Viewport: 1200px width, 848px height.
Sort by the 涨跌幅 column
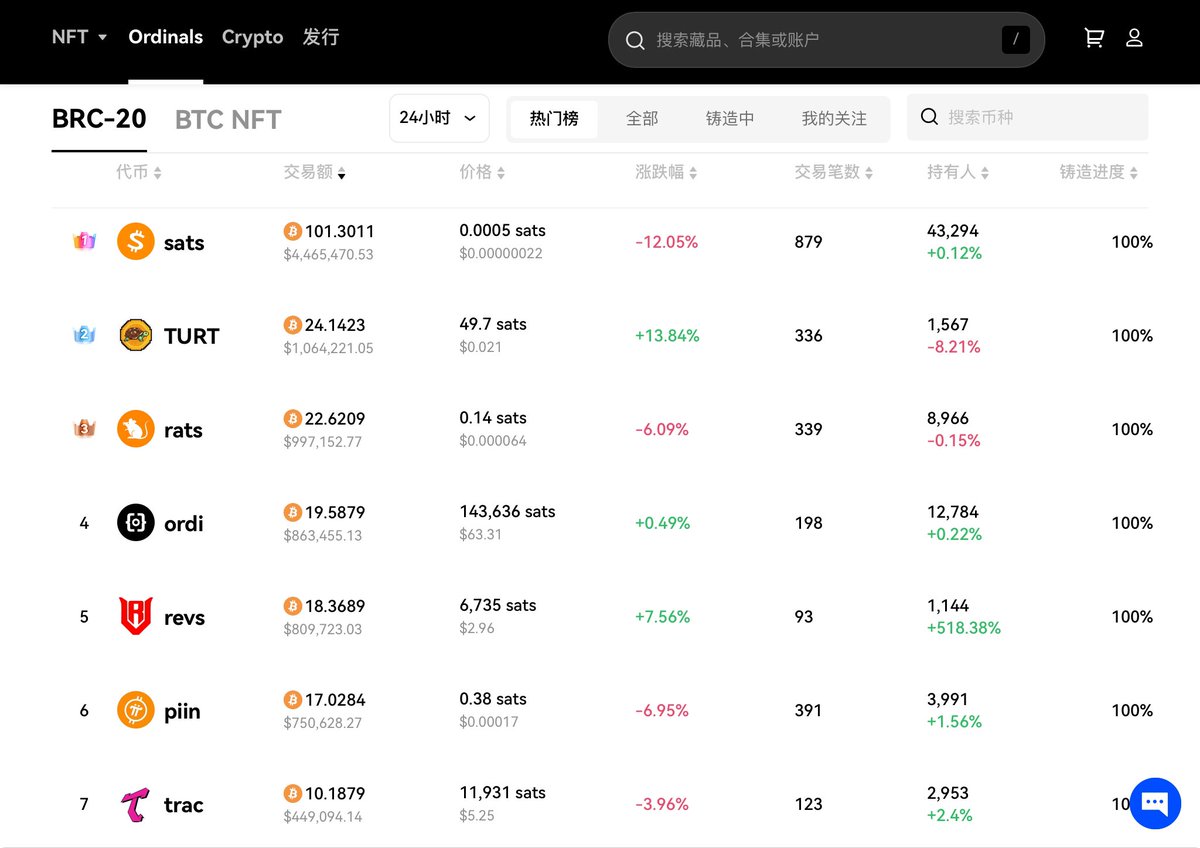(x=666, y=172)
